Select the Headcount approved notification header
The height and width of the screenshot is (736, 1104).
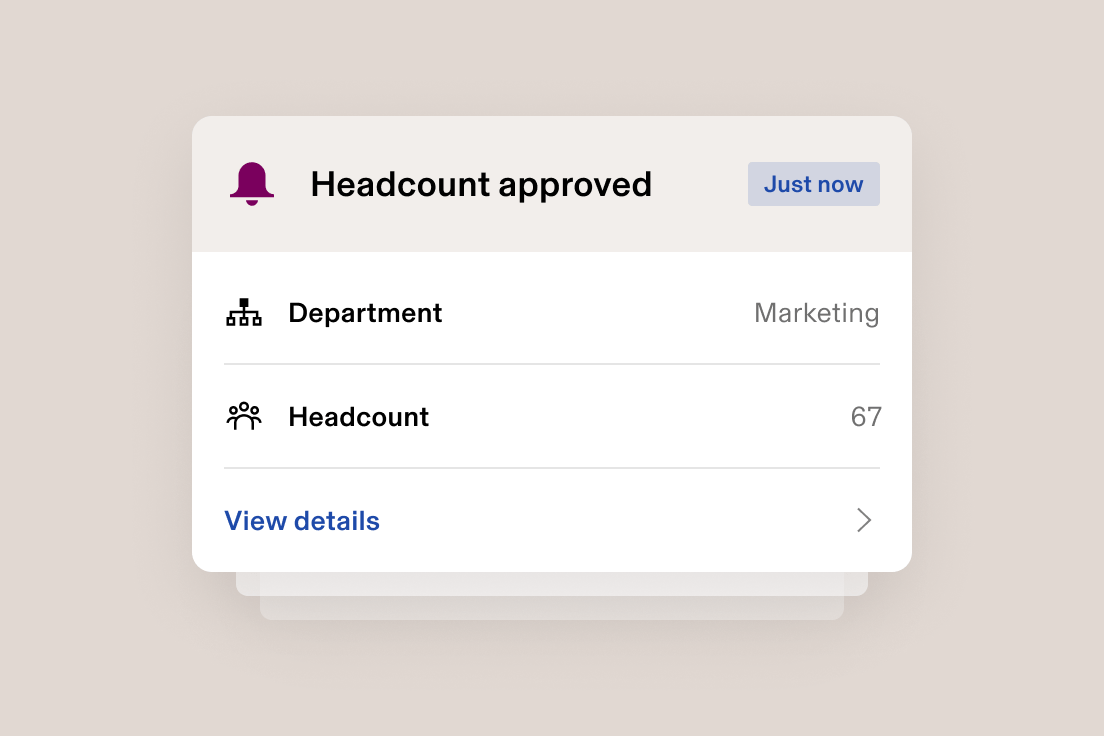[481, 184]
